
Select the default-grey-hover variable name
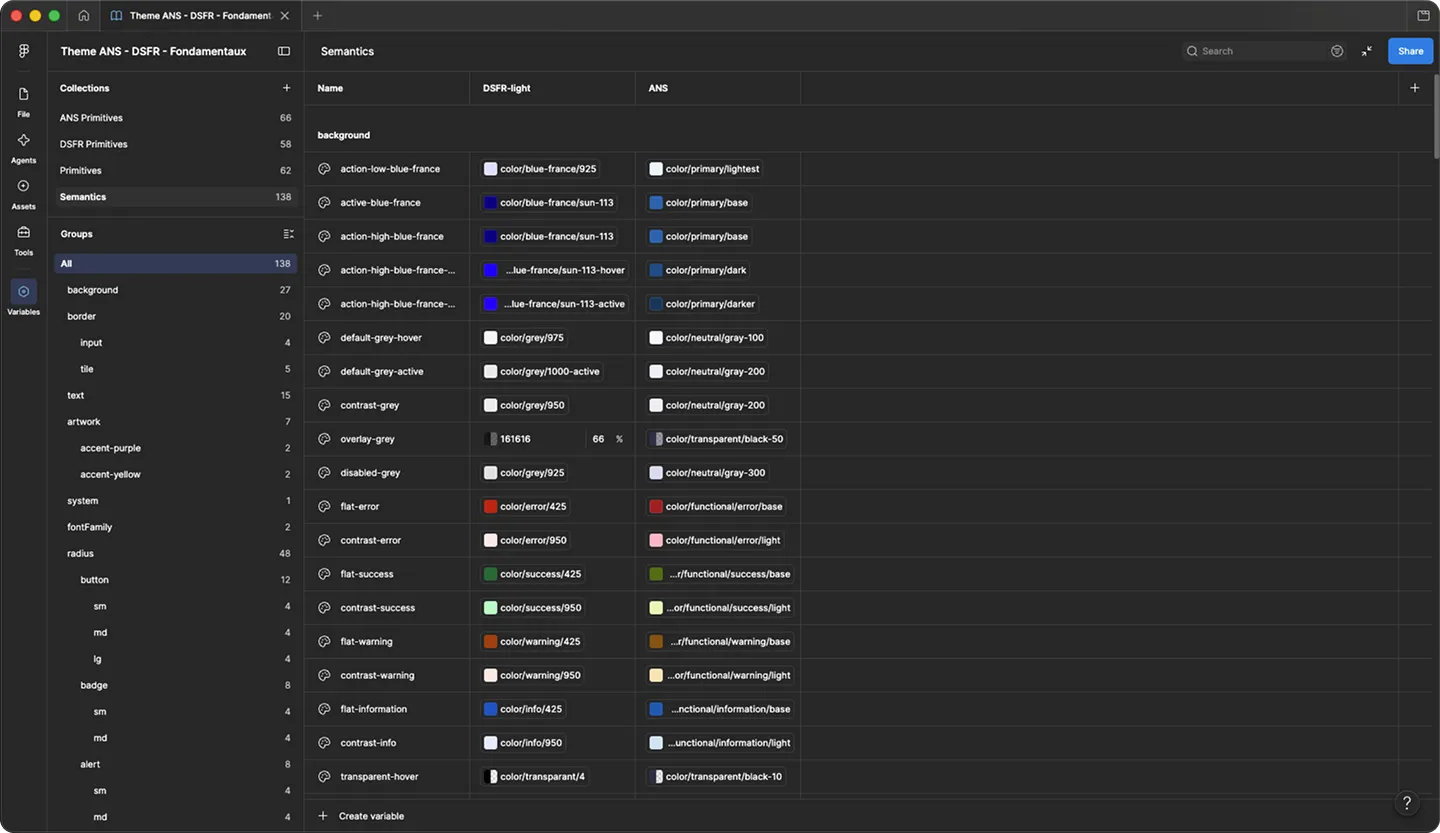coord(381,338)
